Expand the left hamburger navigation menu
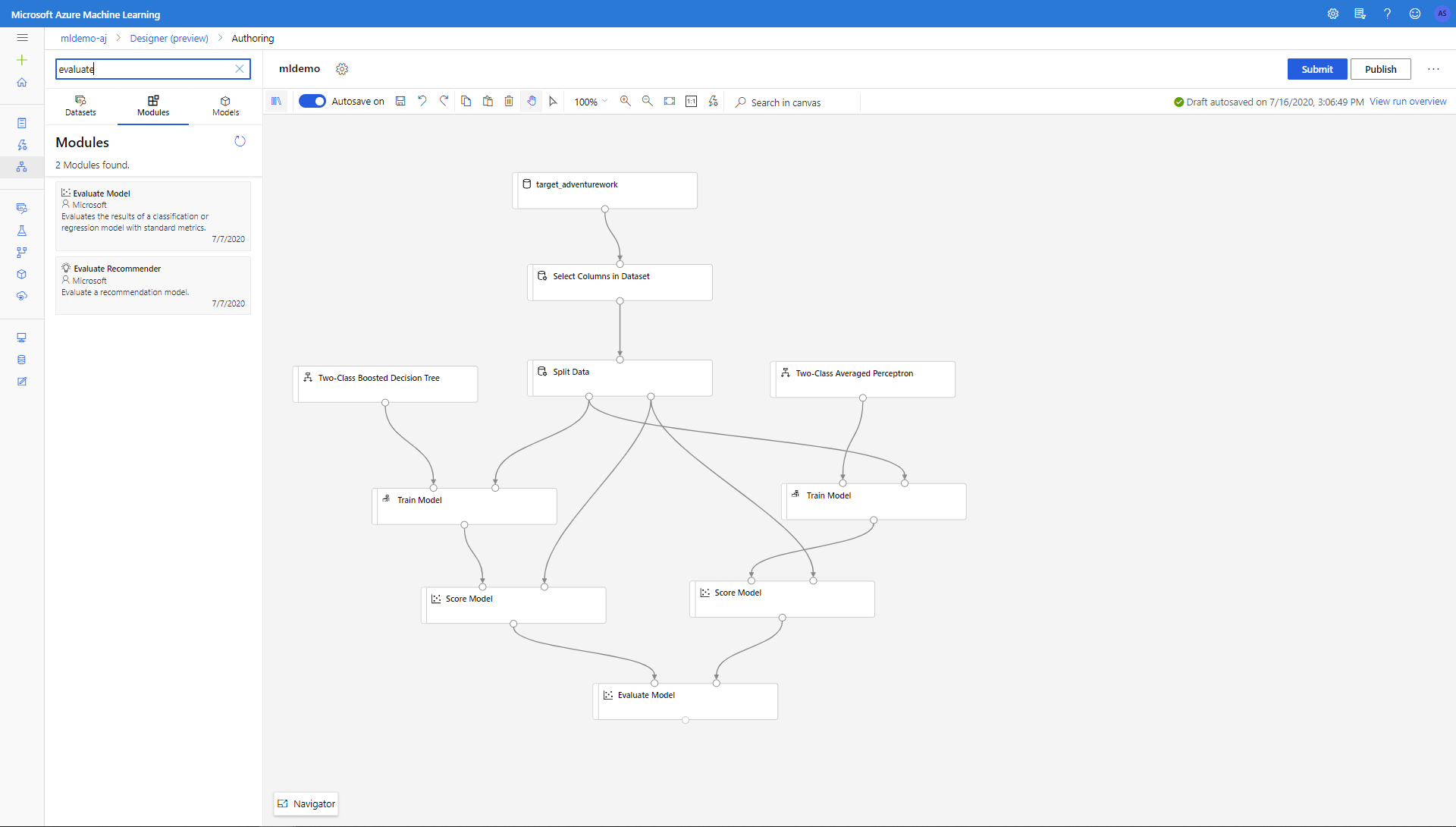Viewport: 1456px width, 827px height. (x=22, y=38)
